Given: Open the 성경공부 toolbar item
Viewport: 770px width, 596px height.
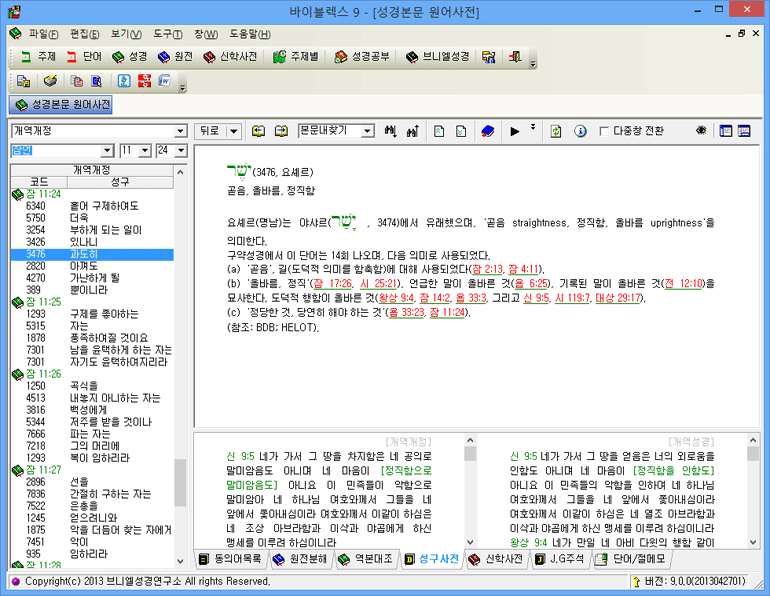Looking at the screenshot, I should click(362, 57).
